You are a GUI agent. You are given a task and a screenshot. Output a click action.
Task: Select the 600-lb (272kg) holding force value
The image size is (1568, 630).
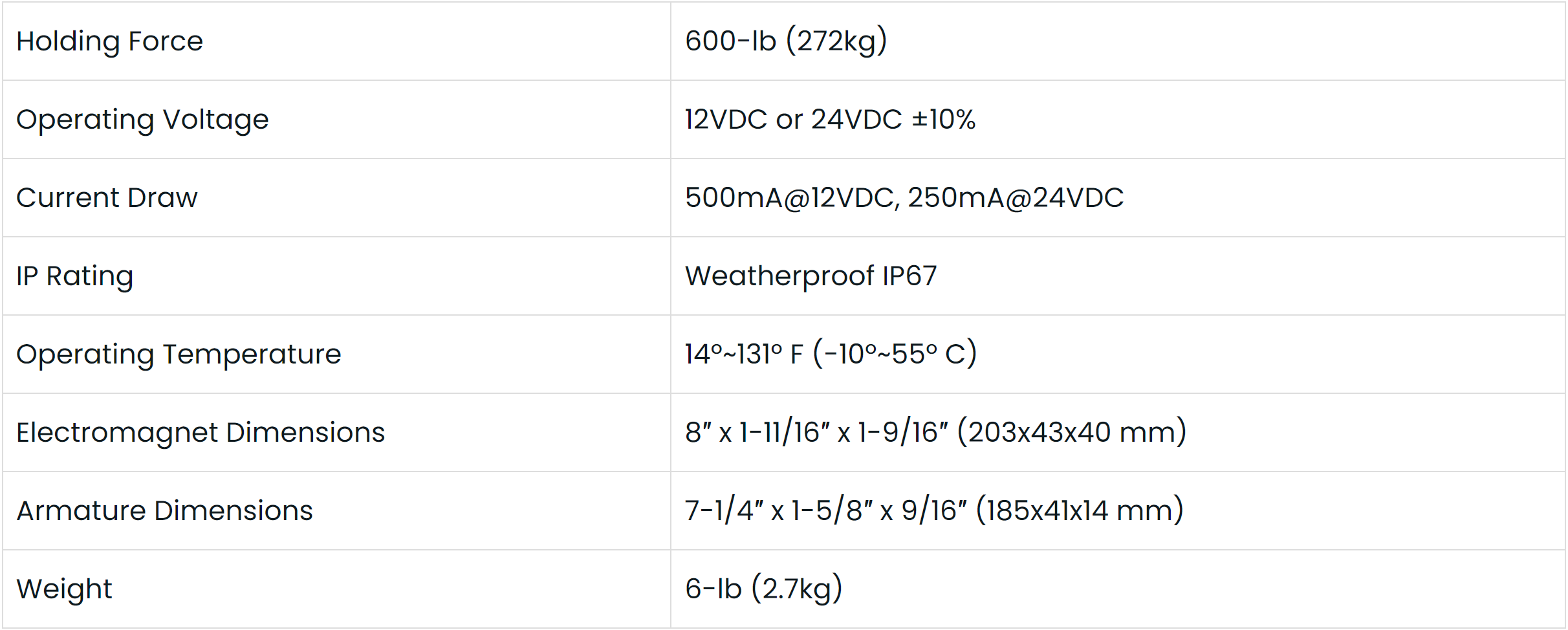(786, 41)
